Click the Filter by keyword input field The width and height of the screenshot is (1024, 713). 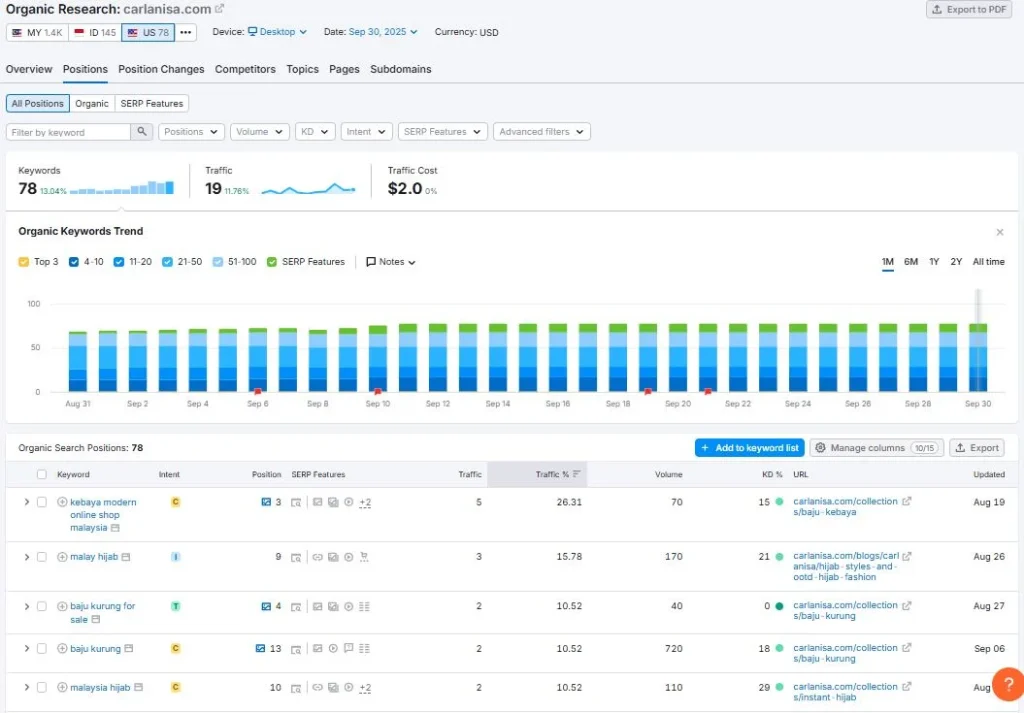(69, 132)
